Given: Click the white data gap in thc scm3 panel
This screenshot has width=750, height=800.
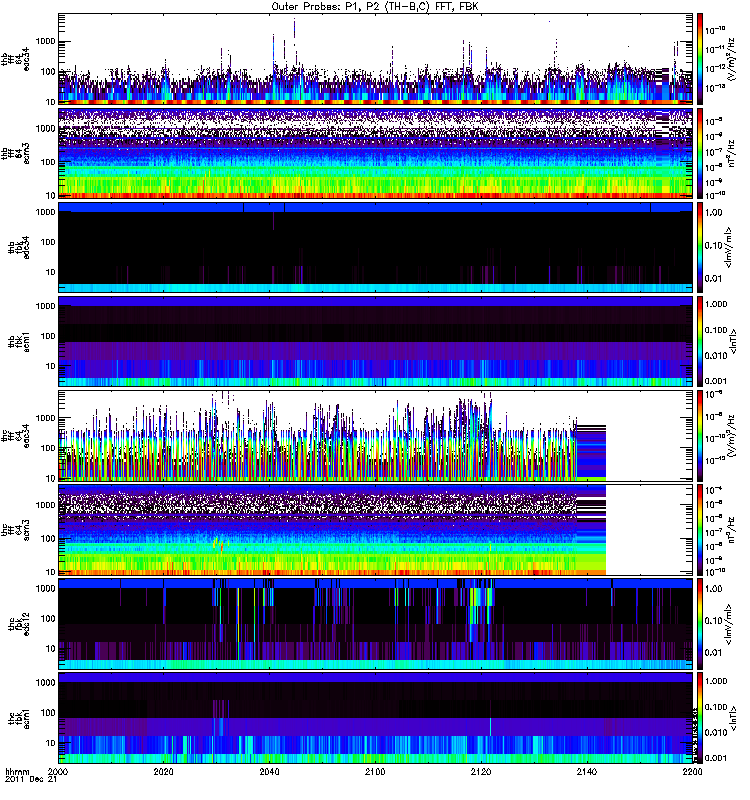Looking at the screenshot, I should [650, 528].
